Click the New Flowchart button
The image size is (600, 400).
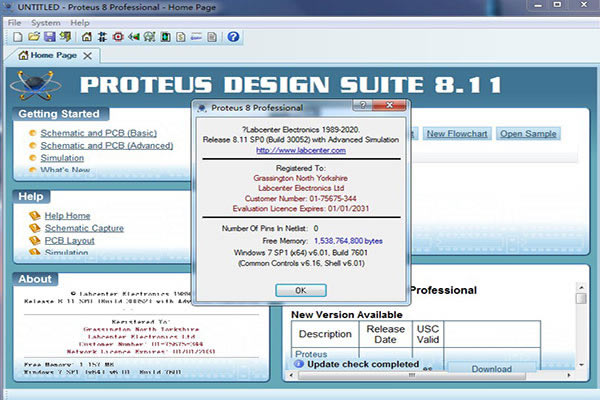pos(457,134)
